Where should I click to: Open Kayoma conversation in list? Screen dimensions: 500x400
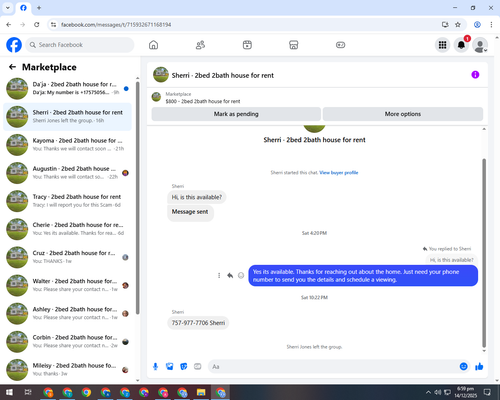[67, 145]
